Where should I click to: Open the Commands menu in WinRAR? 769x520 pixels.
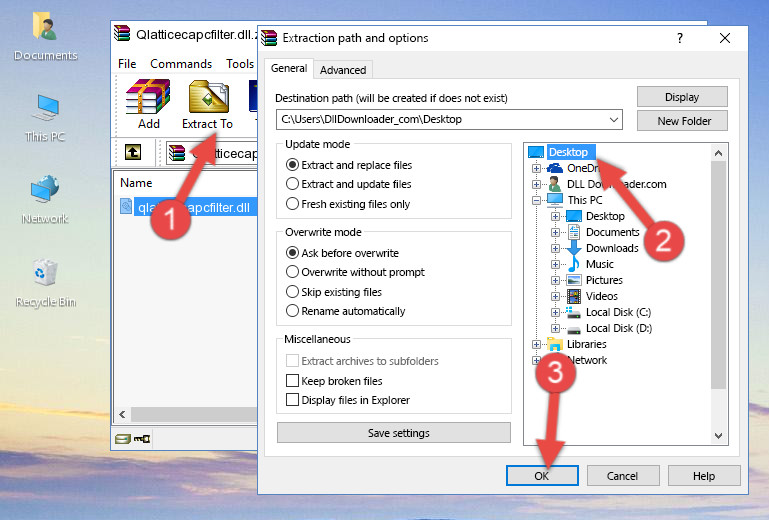click(x=181, y=64)
